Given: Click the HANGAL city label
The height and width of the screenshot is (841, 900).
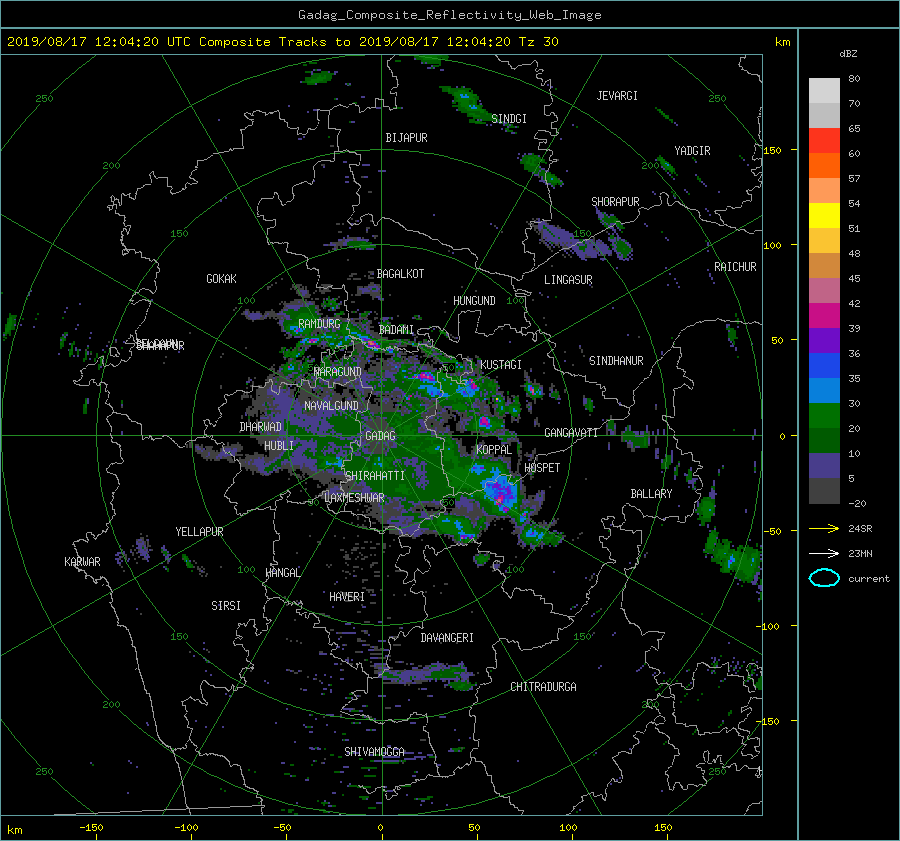Looking at the screenshot, I should click(282, 573).
